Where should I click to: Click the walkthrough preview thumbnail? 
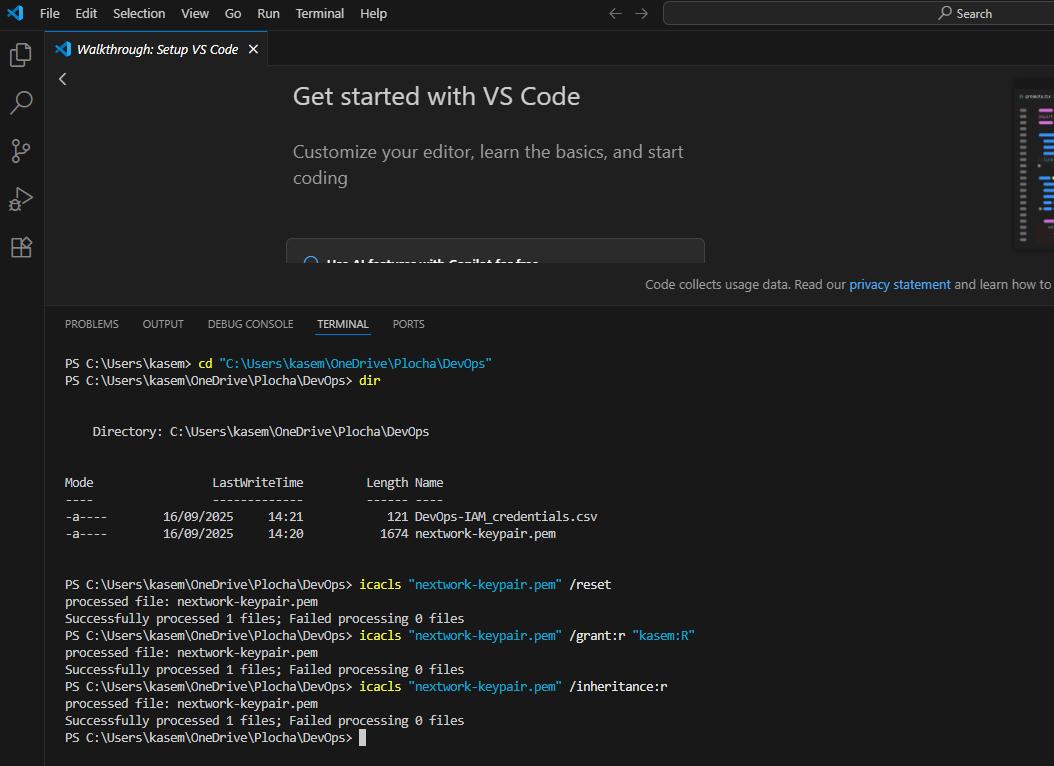1035,165
